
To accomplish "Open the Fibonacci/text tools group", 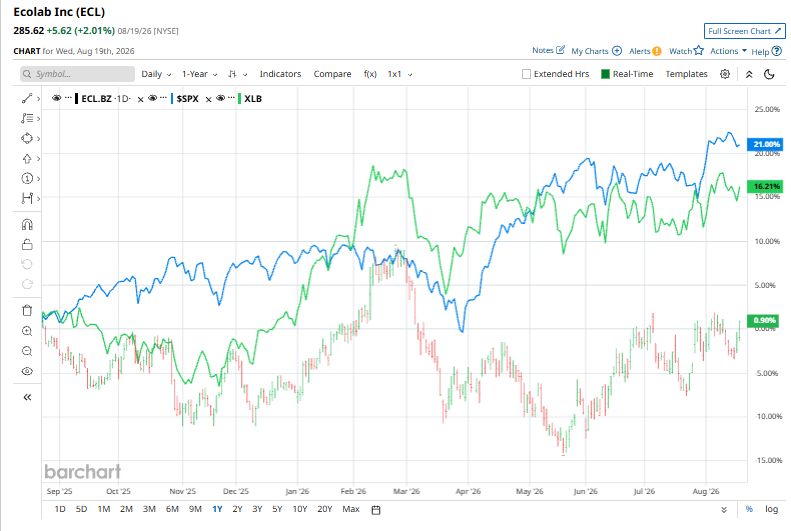I will (x=27, y=119).
